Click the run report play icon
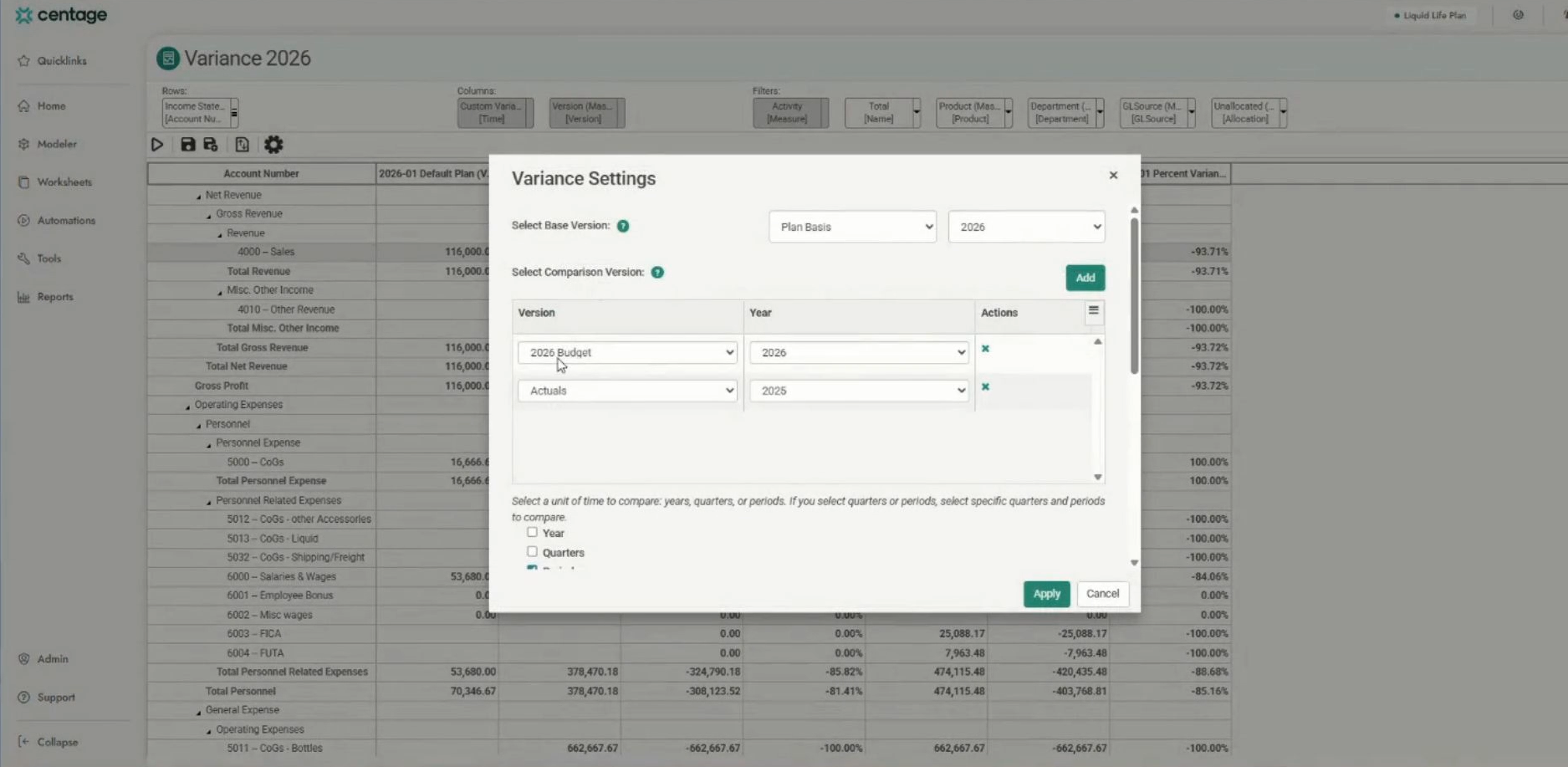The height and width of the screenshot is (767, 1568). [x=157, y=145]
